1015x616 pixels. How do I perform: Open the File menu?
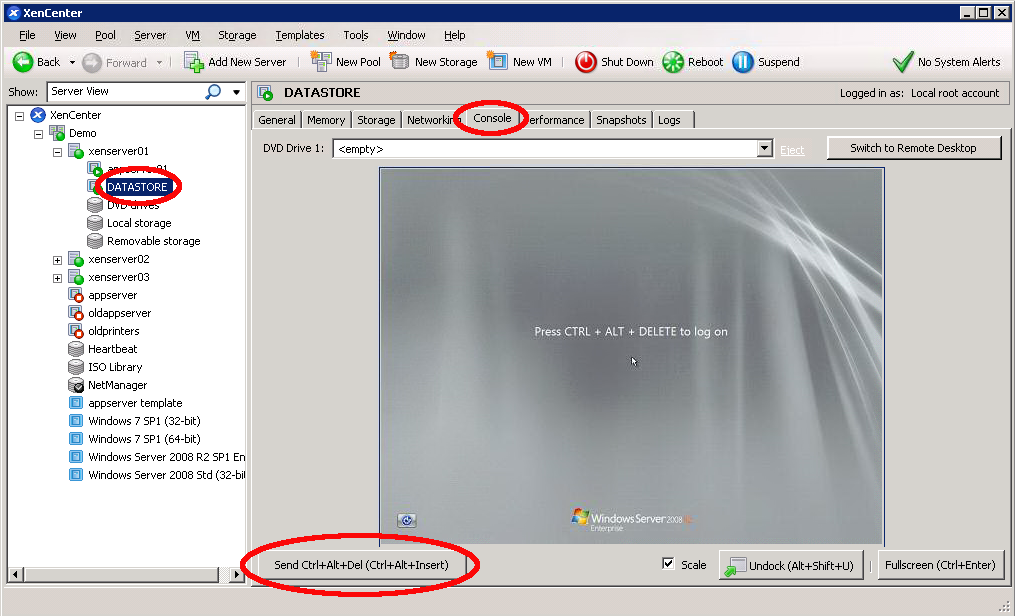[27, 35]
